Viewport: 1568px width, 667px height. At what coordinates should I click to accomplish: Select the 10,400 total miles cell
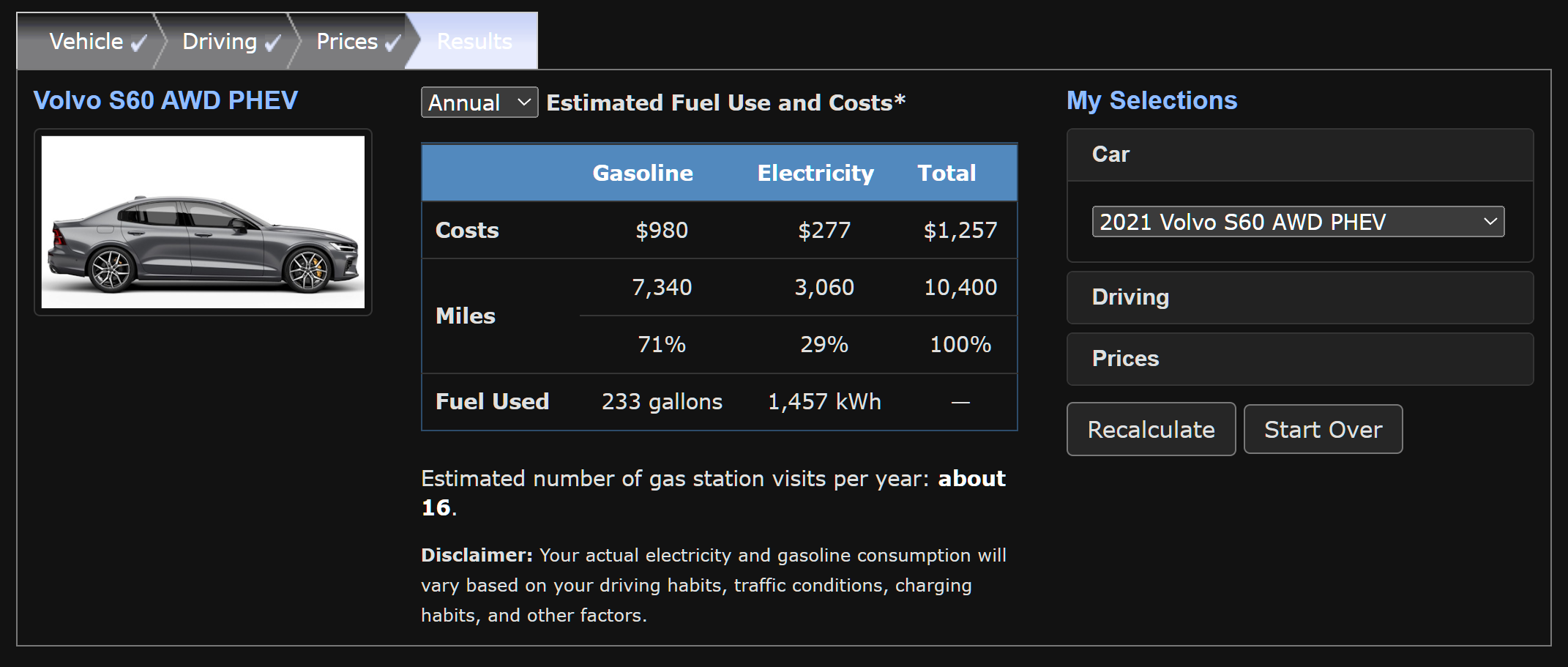pos(960,287)
